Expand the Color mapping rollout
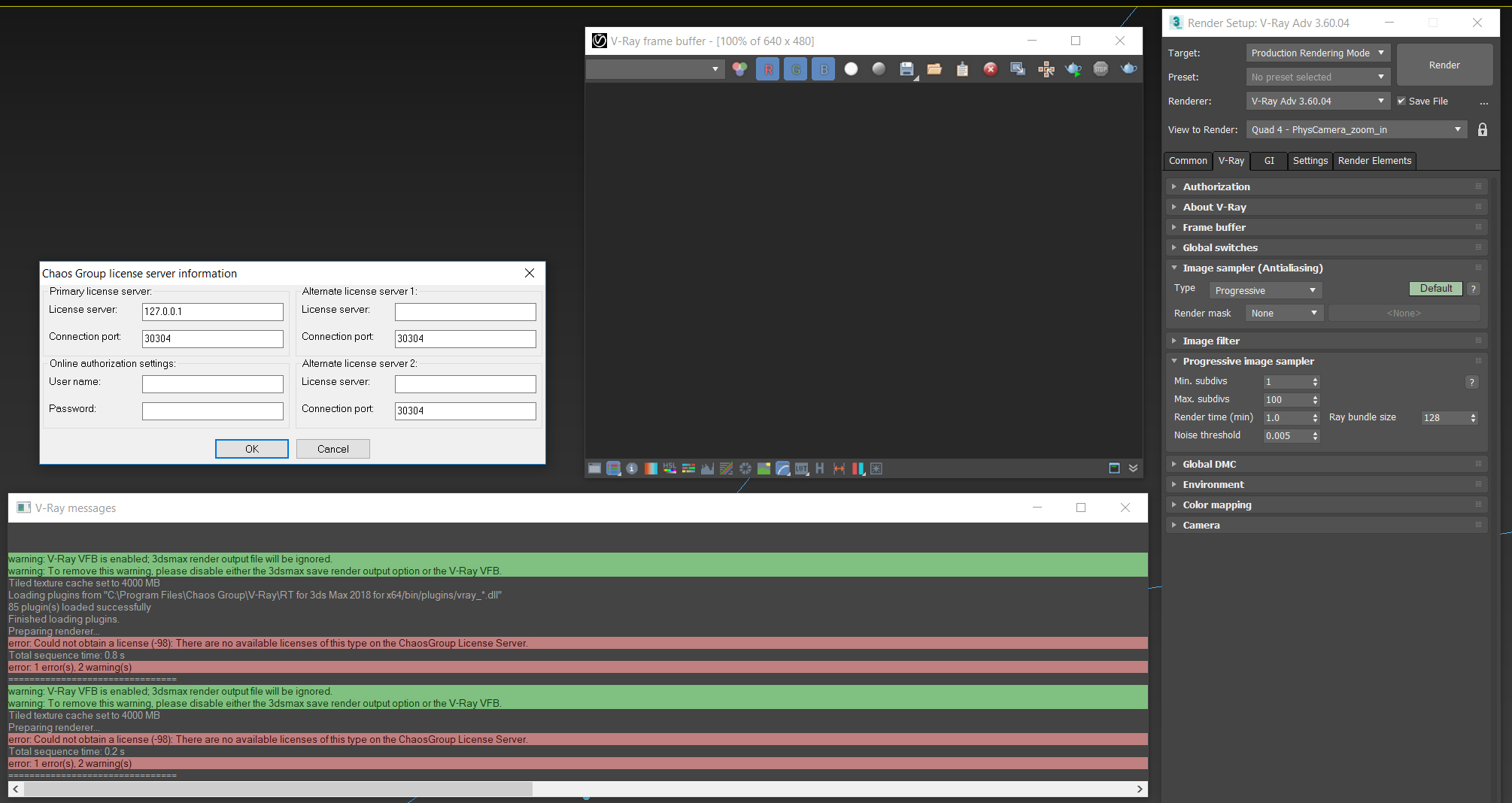 pos(1327,505)
